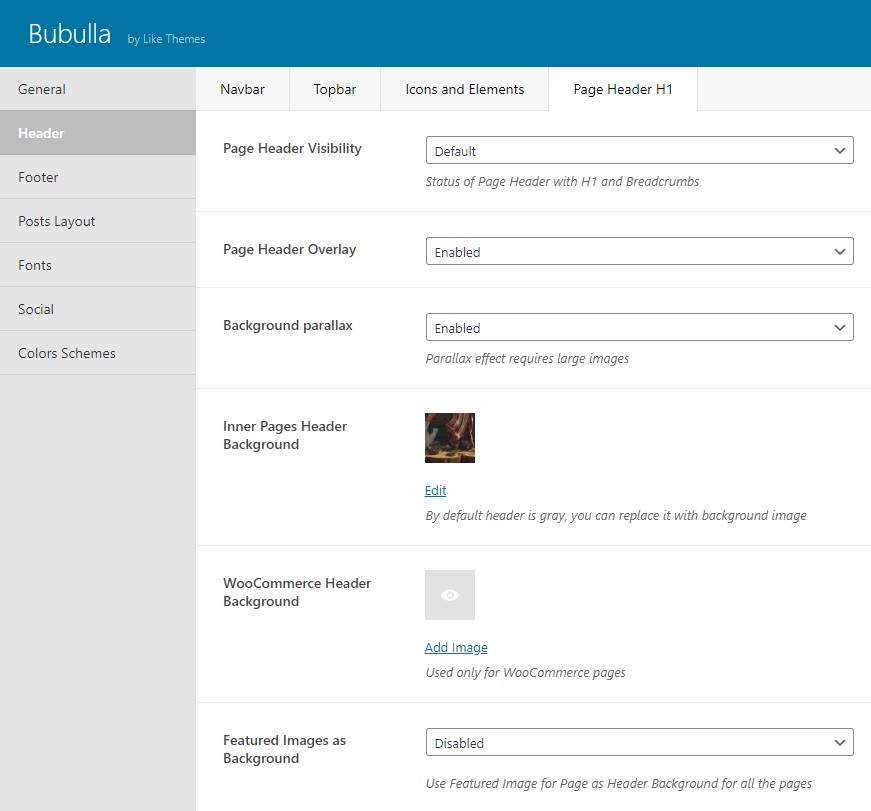Open the Icons and Elements tab

coord(464,89)
